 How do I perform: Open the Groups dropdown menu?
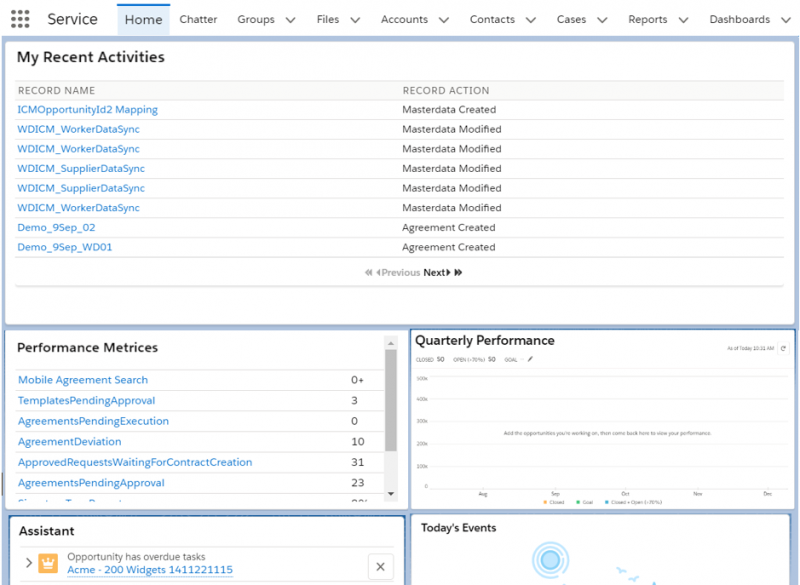tap(290, 19)
